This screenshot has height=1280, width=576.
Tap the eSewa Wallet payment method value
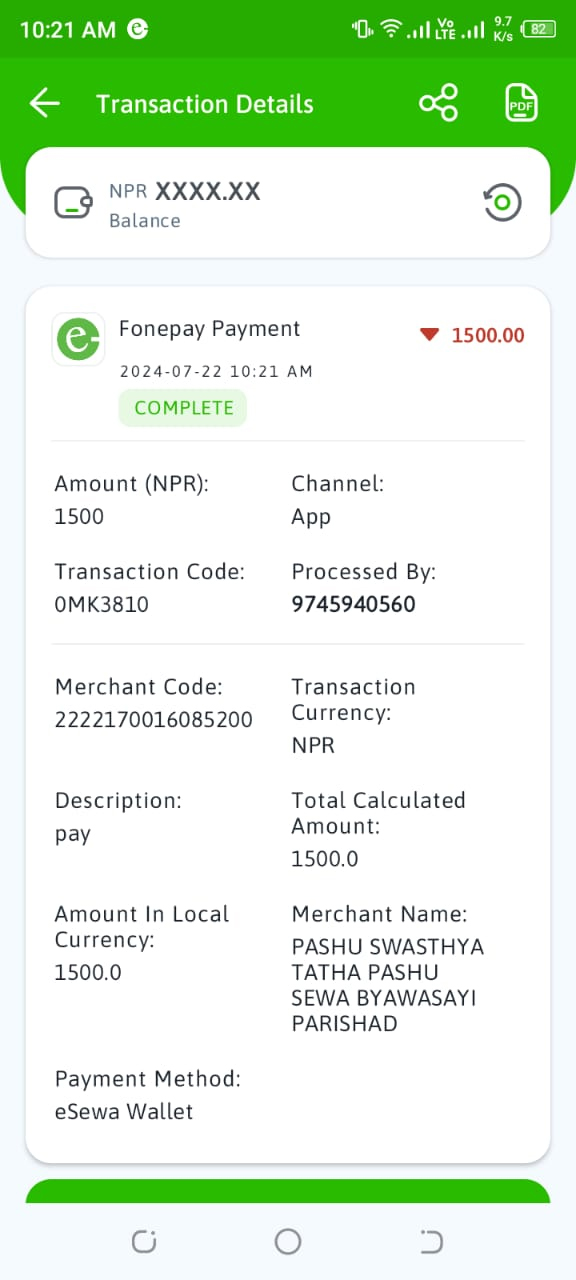[124, 1111]
